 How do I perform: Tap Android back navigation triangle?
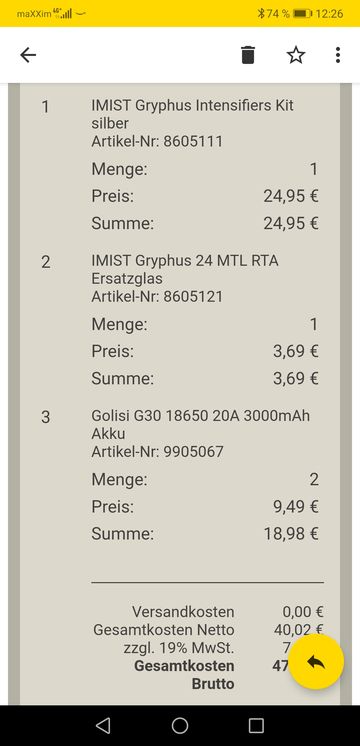(x=103, y=726)
